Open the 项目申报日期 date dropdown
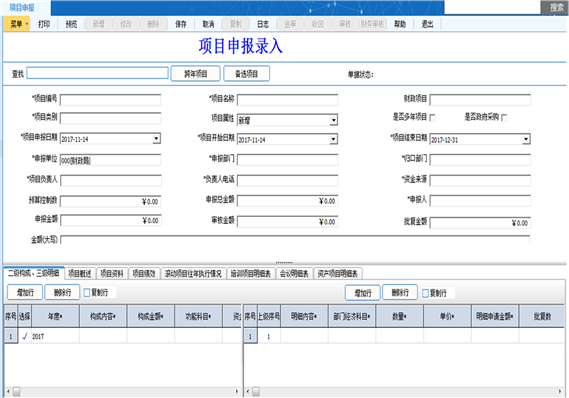Screen dimensions: 569x398 point(156,139)
